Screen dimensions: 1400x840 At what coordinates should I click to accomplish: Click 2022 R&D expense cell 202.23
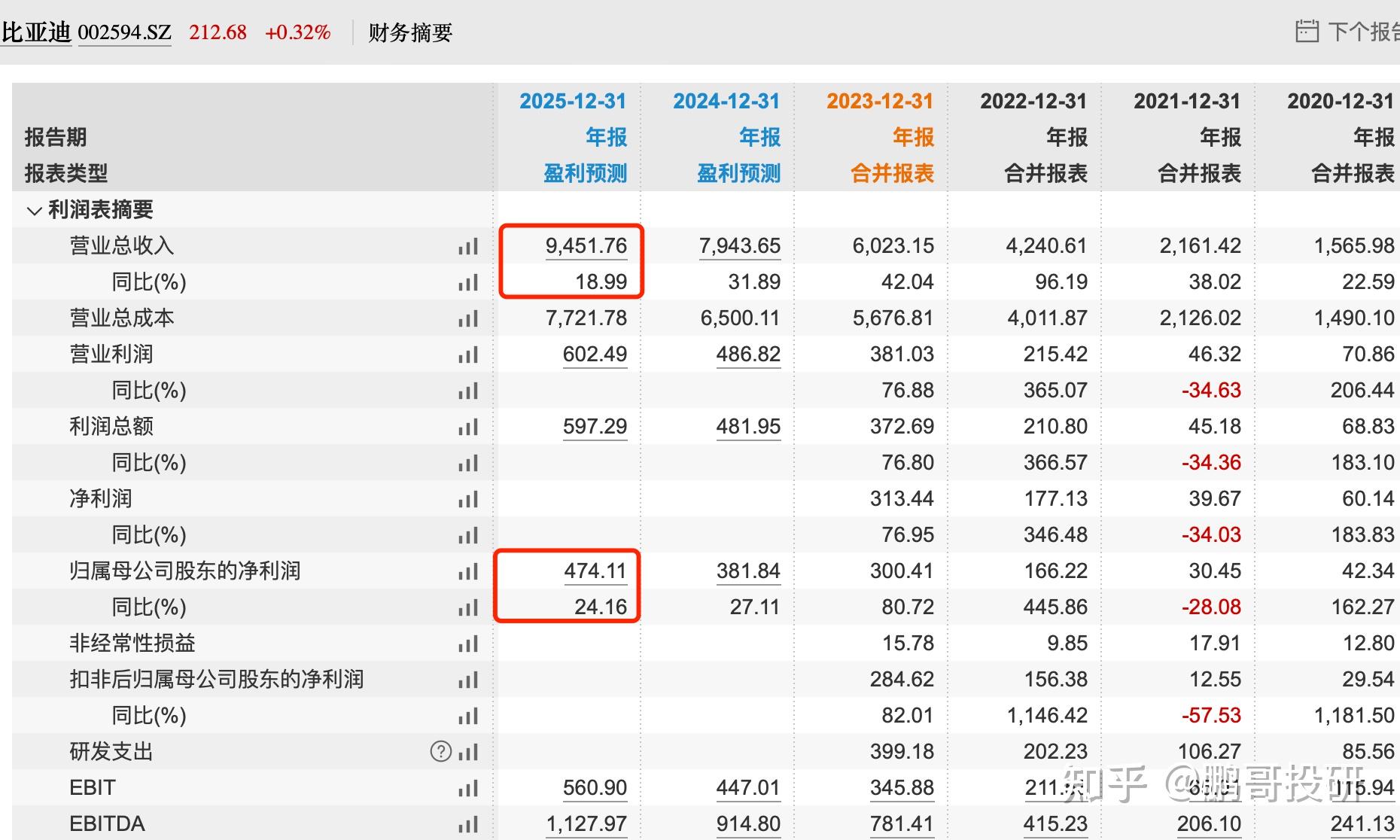1055,752
